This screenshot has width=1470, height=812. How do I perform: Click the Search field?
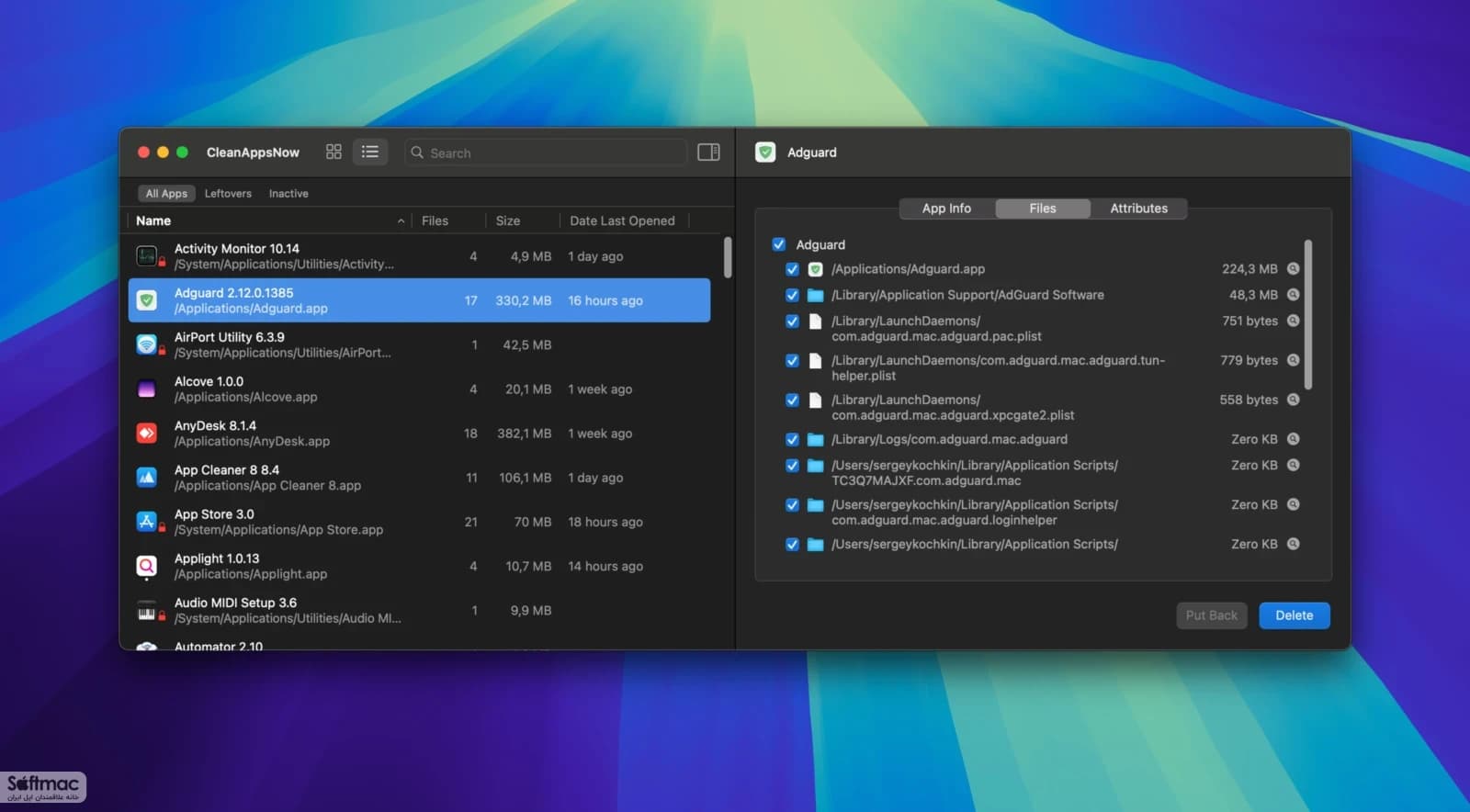(546, 152)
